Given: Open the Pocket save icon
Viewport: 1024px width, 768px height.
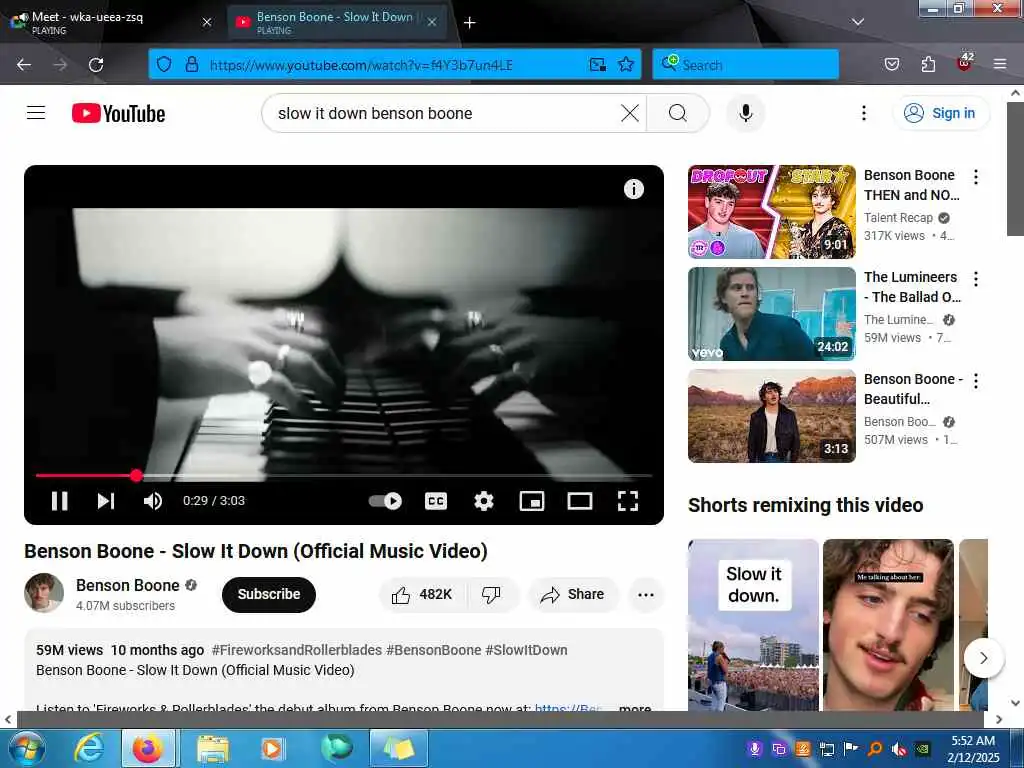Looking at the screenshot, I should click(891, 64).
